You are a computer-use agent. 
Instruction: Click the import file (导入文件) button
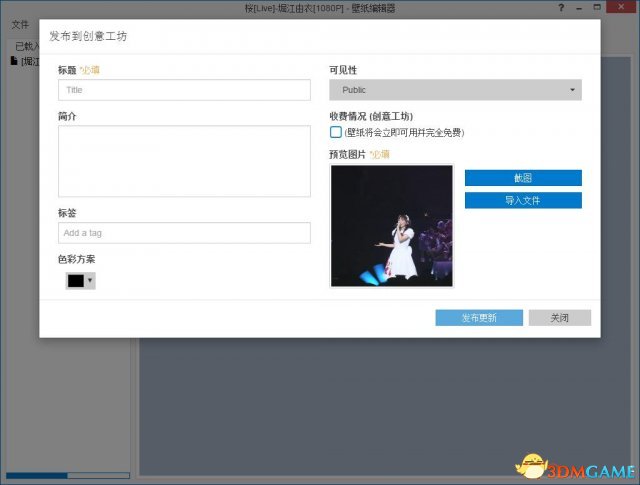(523, 200)
